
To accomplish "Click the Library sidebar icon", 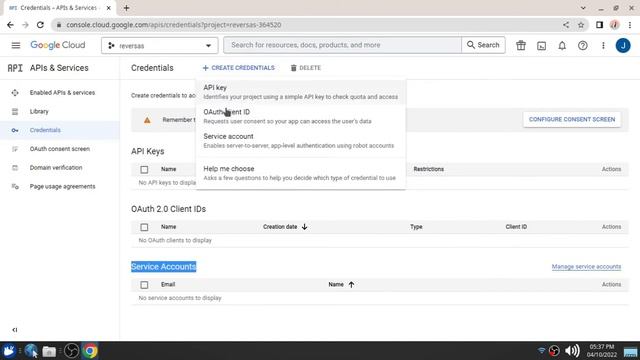I will [x=15, y=111].
